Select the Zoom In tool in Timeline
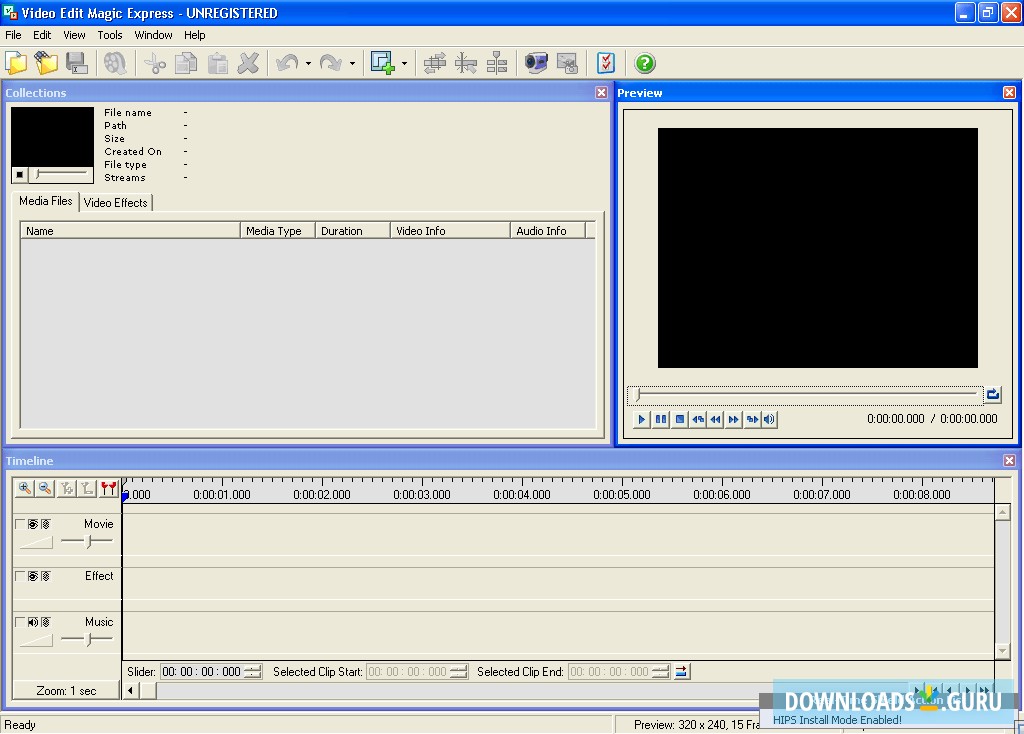Viewport: 1024px width, 734px height. click(x=24, y=487)
